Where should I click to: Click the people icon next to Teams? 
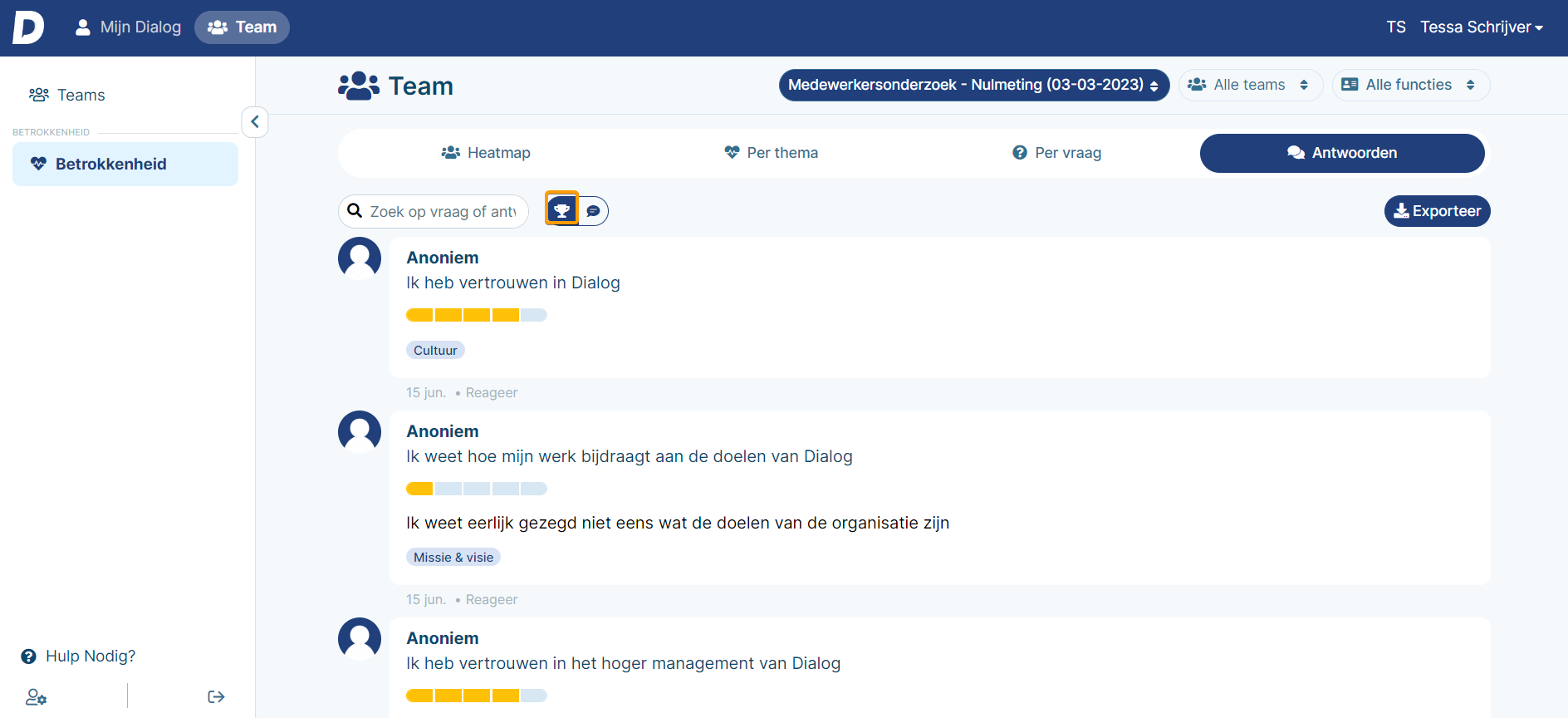point(39,95)
